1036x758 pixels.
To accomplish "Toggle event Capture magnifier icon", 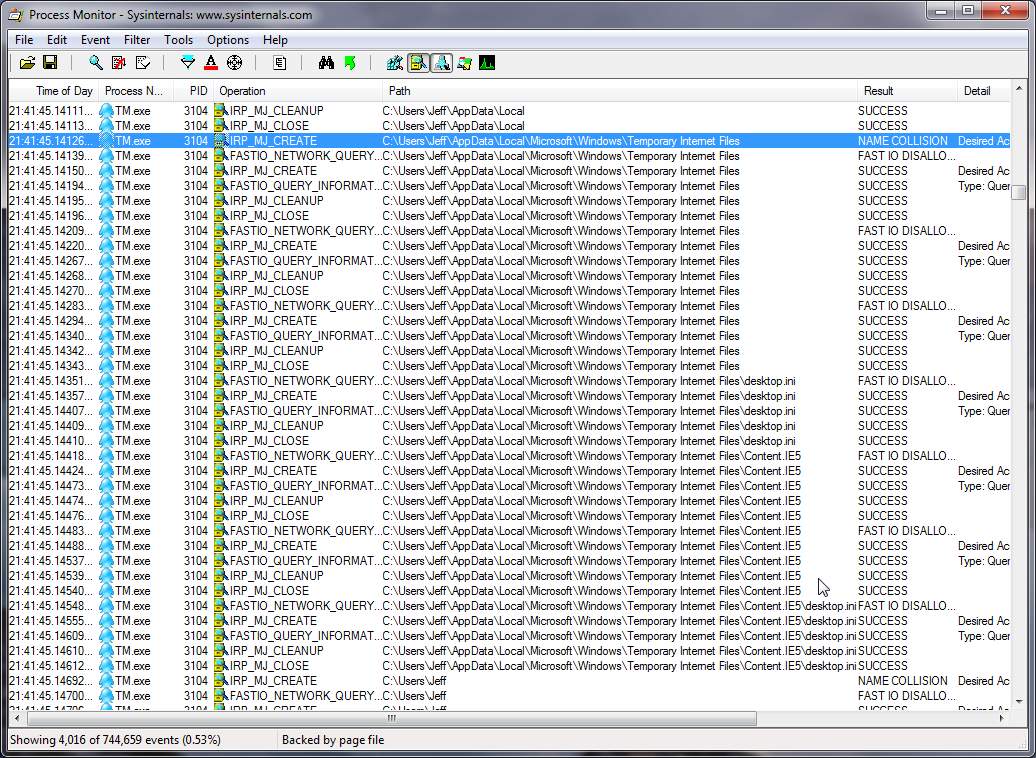I will (x=96, y=63).
